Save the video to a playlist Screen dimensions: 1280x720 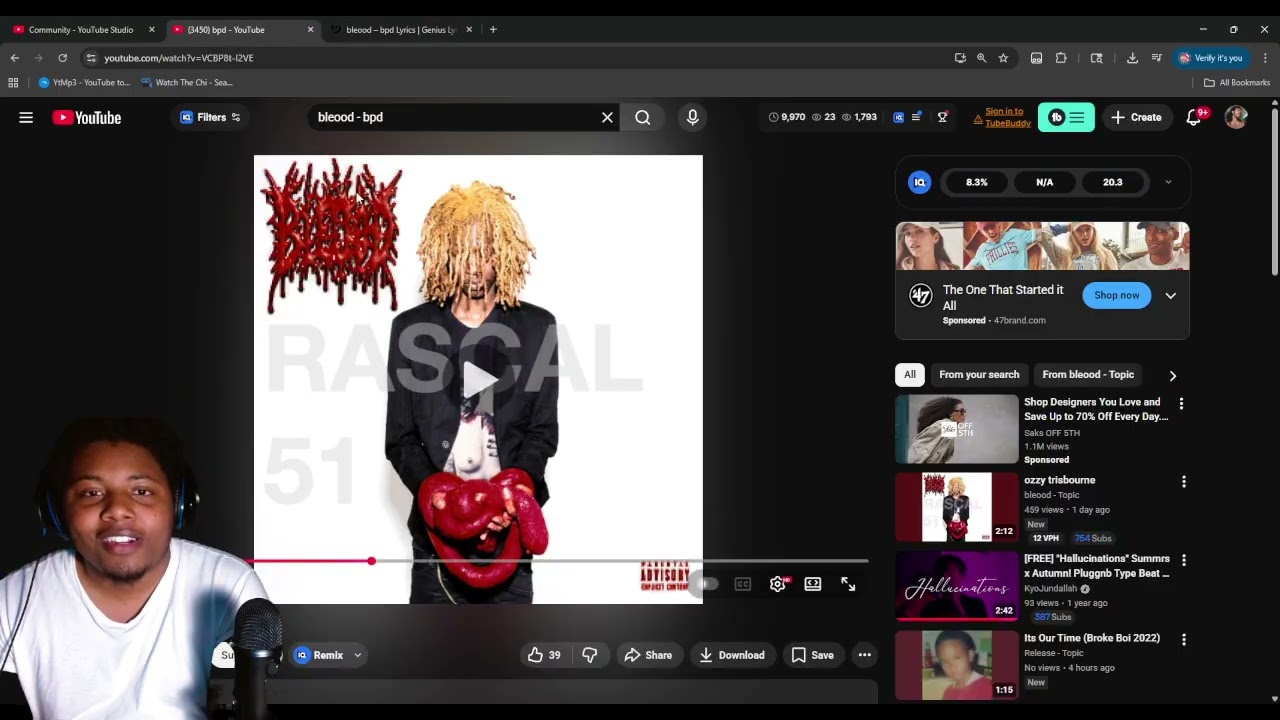813,655
